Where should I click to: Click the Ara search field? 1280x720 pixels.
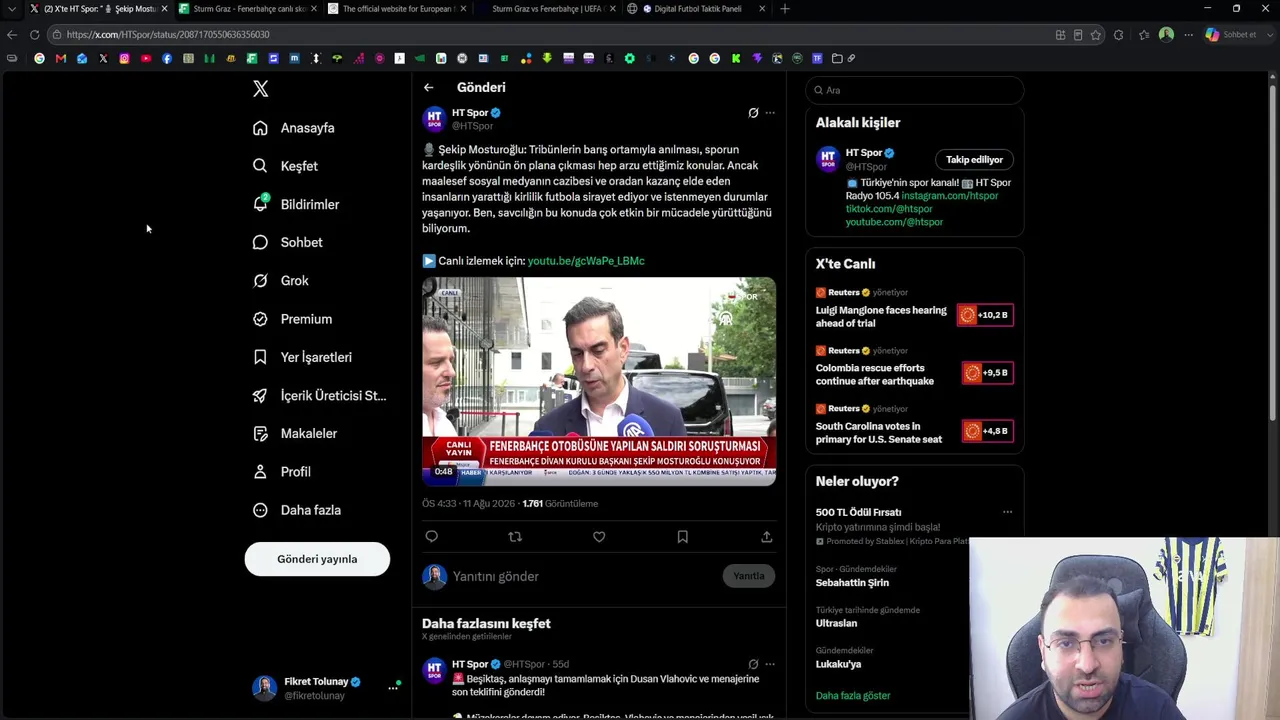tap(915, 90)
